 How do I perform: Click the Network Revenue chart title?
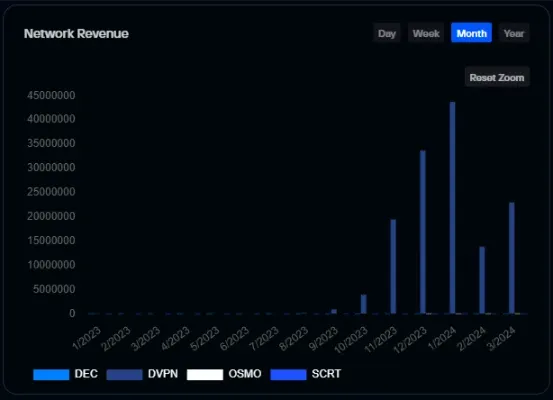[x=76, y=34]
